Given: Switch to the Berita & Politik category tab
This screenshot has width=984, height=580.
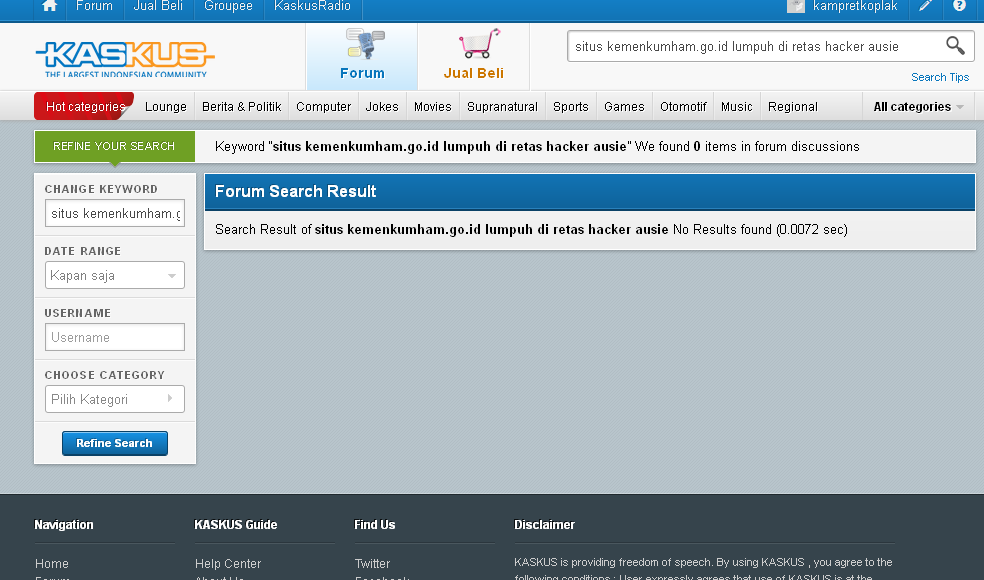Looking at the screenshot, I should point(241,106).
